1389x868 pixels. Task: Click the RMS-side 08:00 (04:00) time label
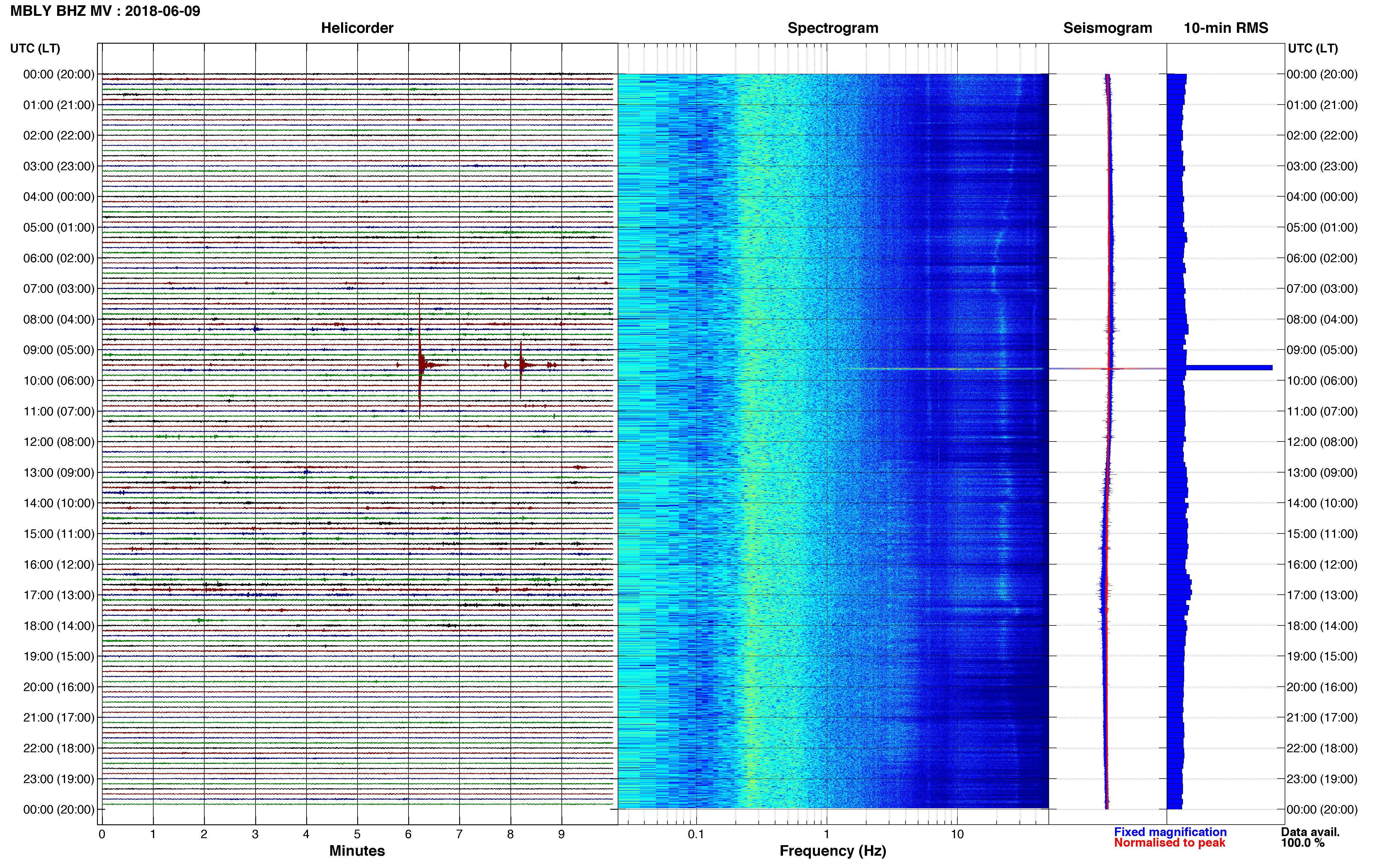pos(1322,319)
